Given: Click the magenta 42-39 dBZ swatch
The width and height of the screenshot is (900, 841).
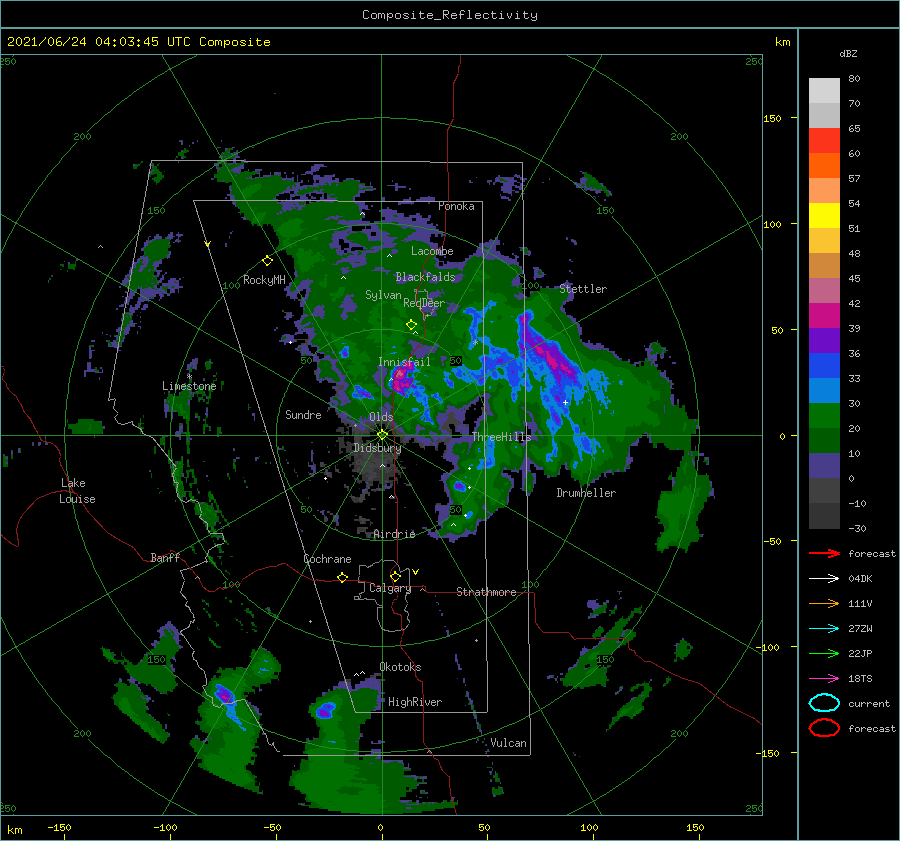Looking at the screenshot, I should click(x=824, y=315).
